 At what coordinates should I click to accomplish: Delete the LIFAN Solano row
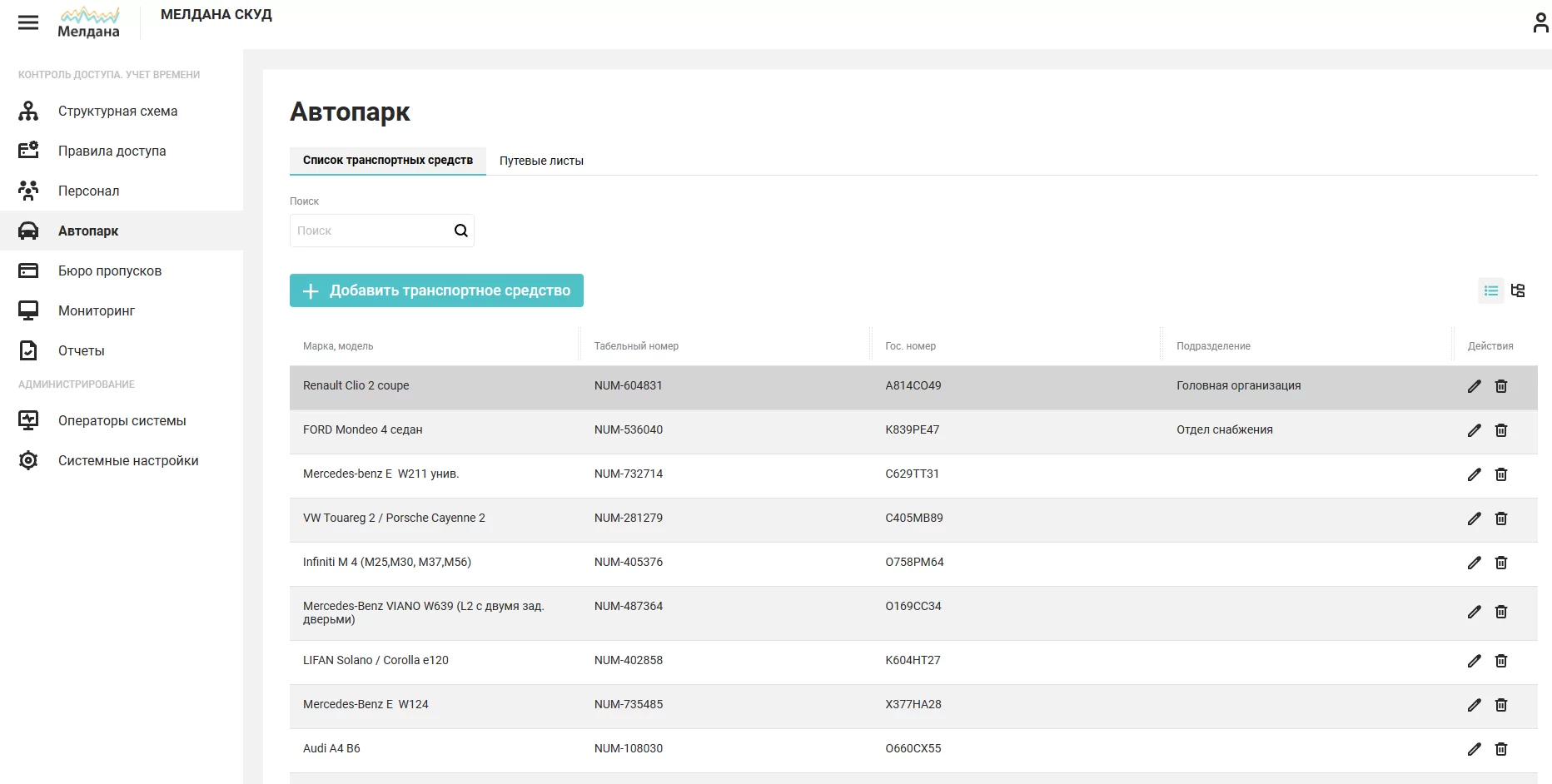[1501, 661]
